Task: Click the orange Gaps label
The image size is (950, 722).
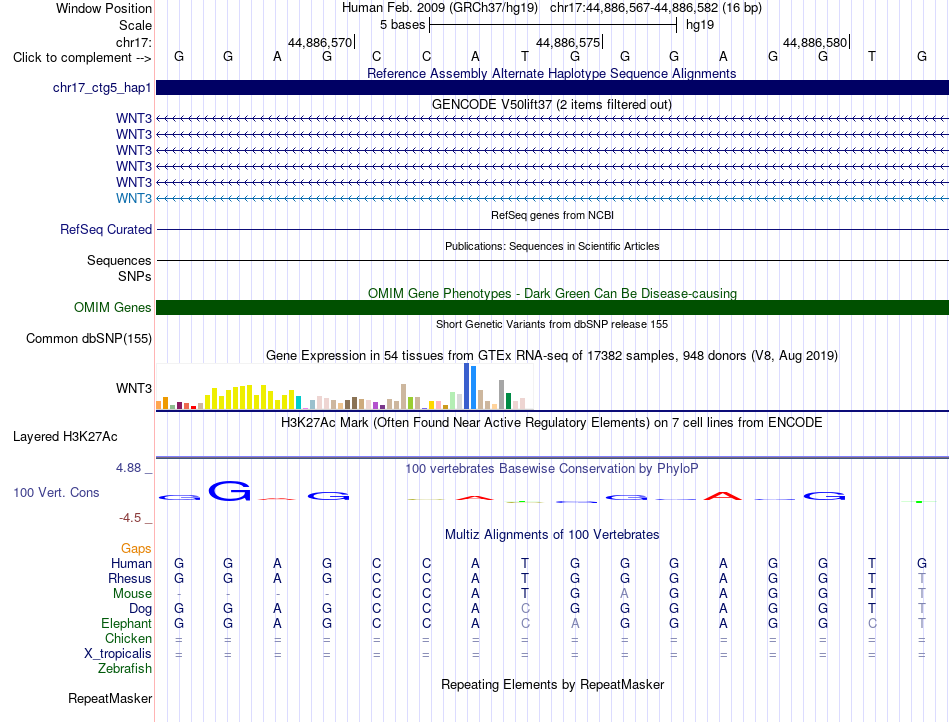Action: [136, 548]
